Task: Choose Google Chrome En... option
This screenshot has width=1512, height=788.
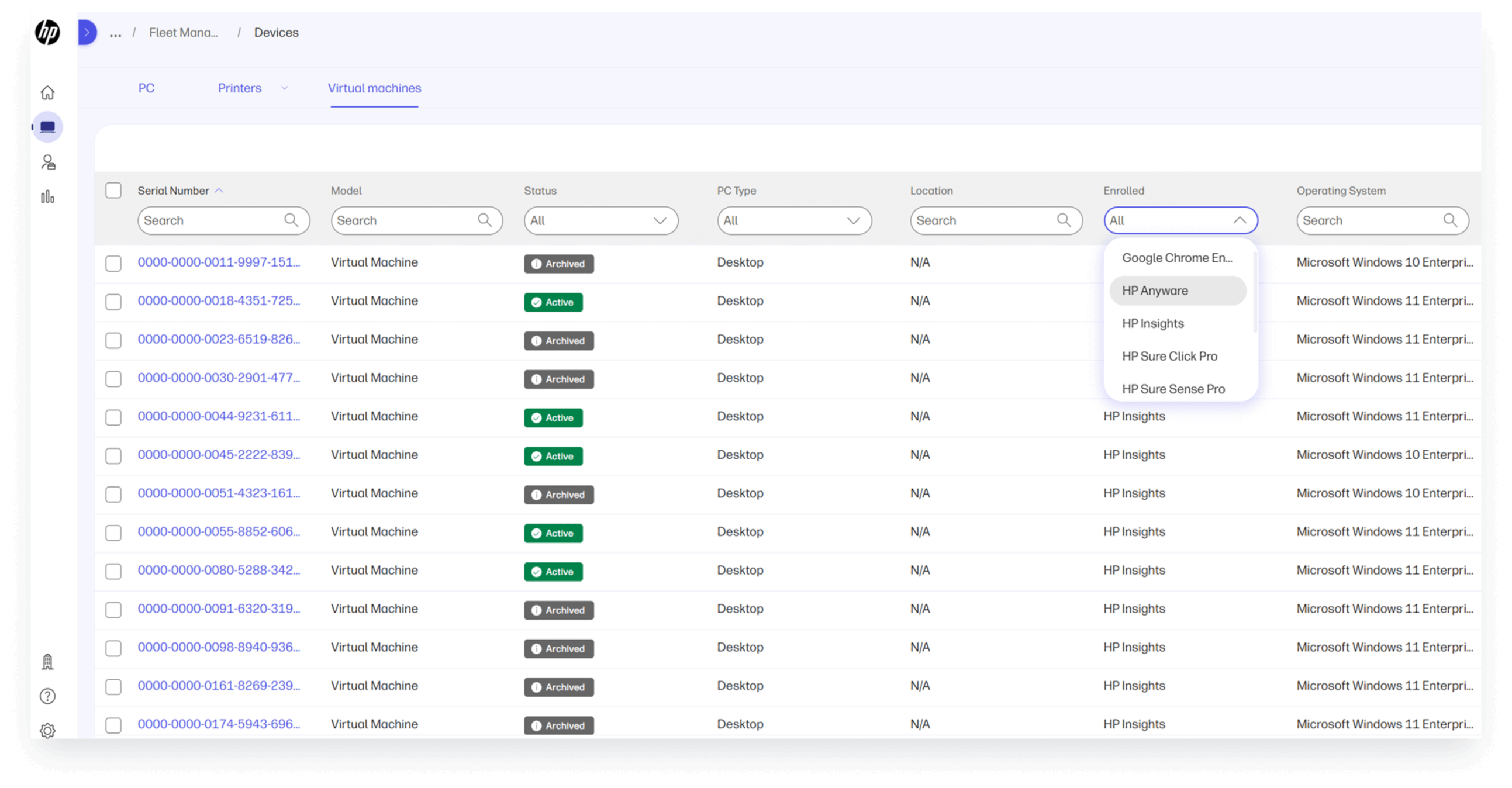Action: (x=1177, y=258)
